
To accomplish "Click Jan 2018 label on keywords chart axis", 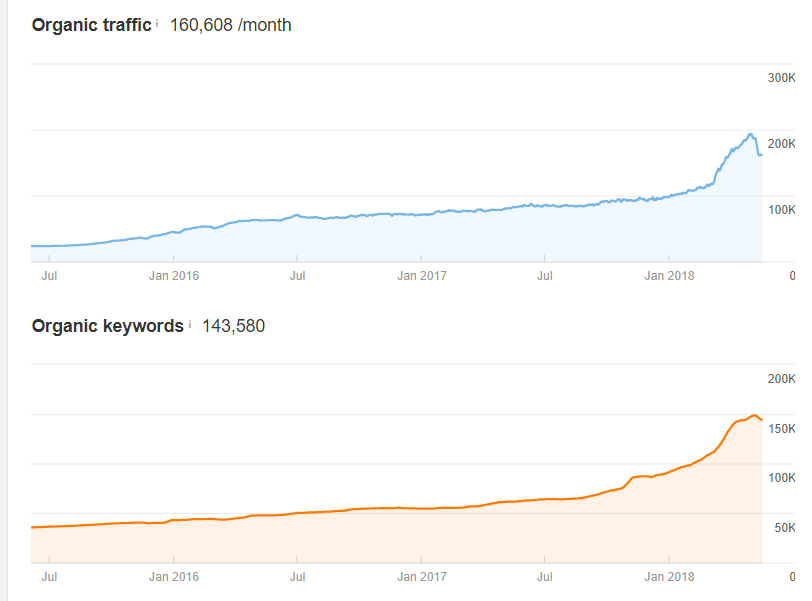I will pos(669,577).
